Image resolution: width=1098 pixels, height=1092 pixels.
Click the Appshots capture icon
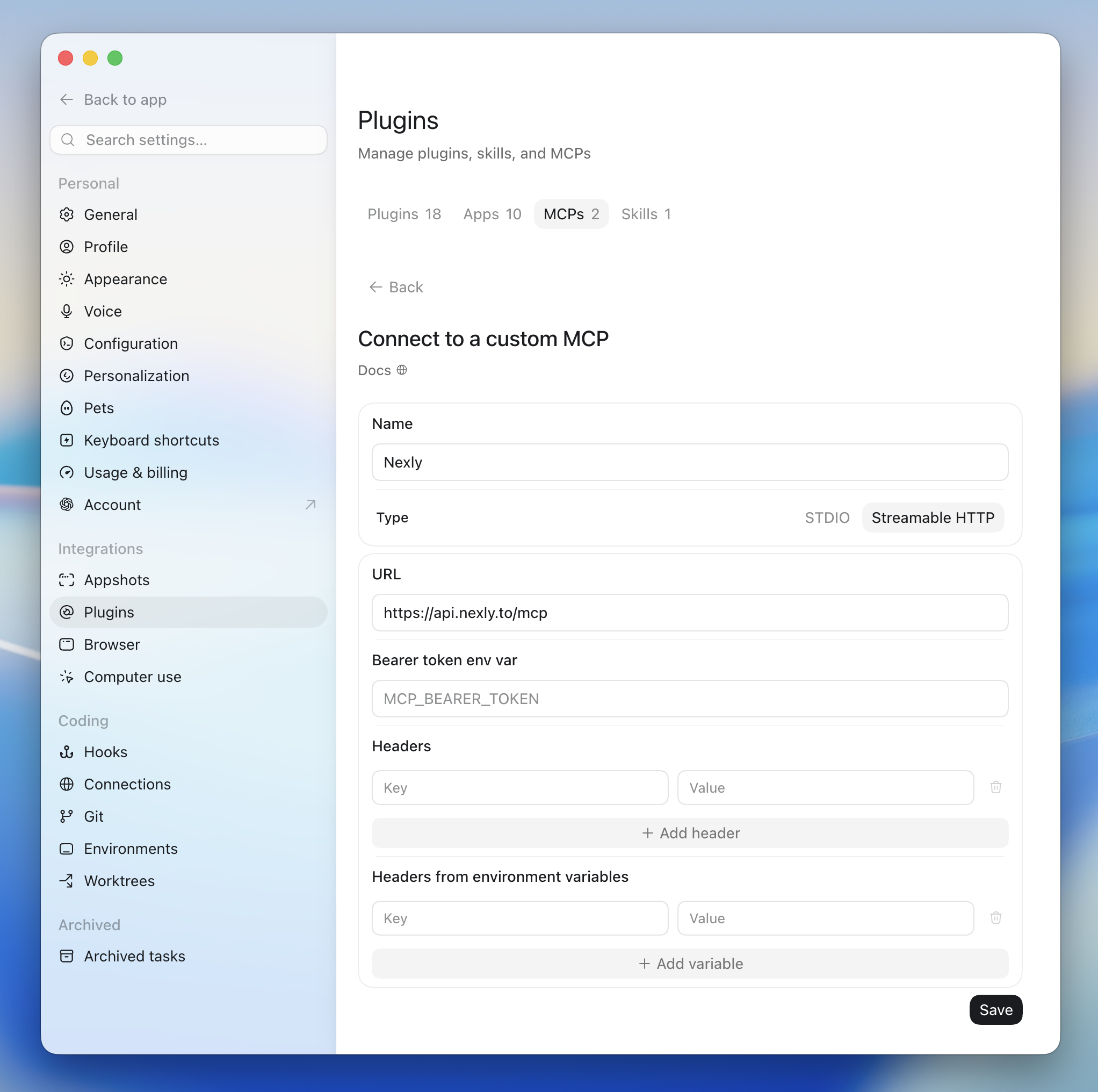point(67,580)
